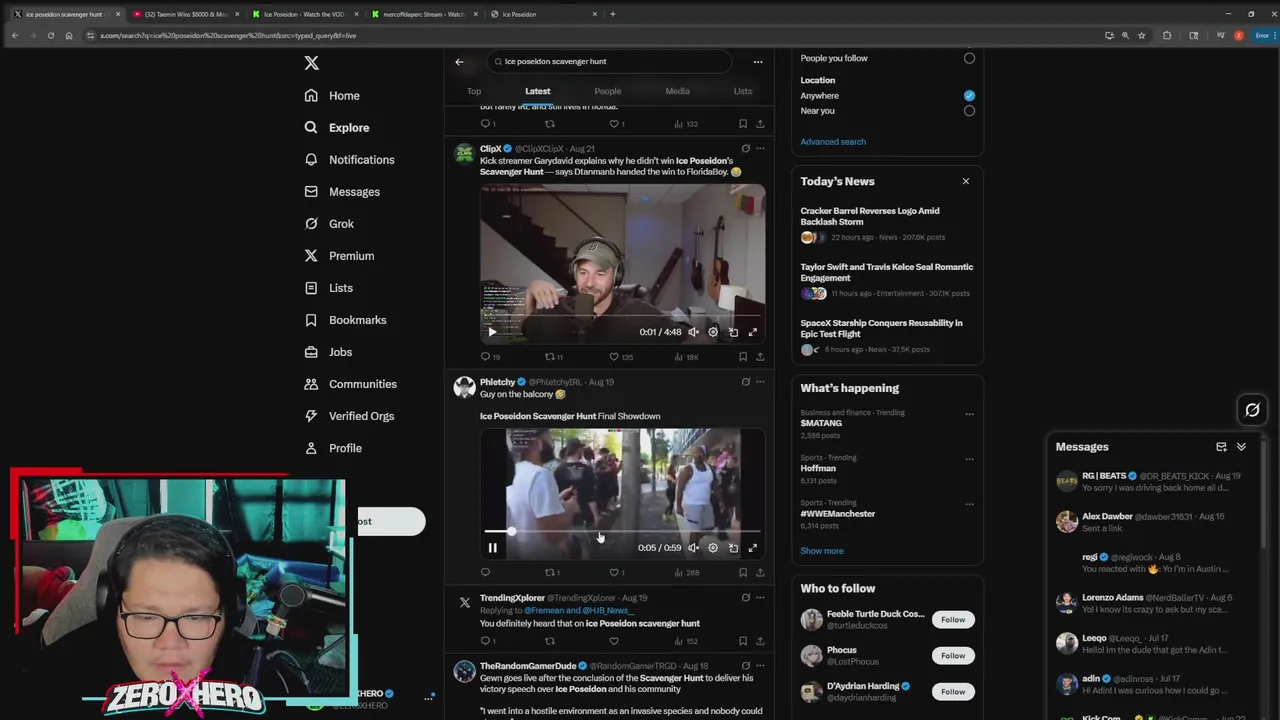
Task: Bookmark the Phletchy post
Action: click(x=743, y=572)
